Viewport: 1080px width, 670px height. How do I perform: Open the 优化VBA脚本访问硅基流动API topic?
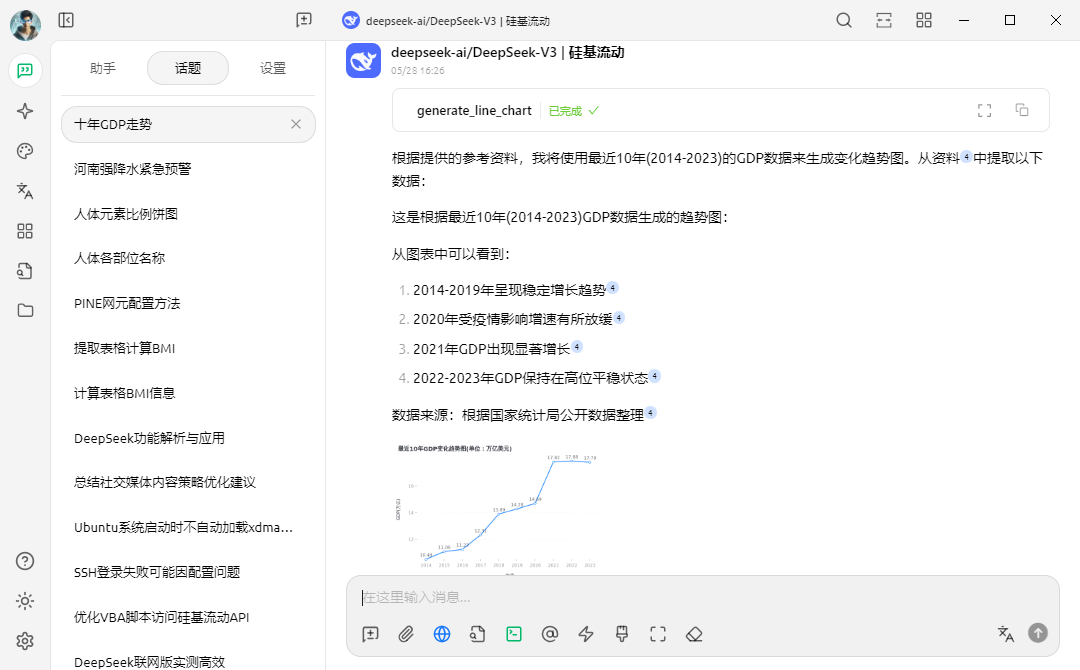(188, 618)
